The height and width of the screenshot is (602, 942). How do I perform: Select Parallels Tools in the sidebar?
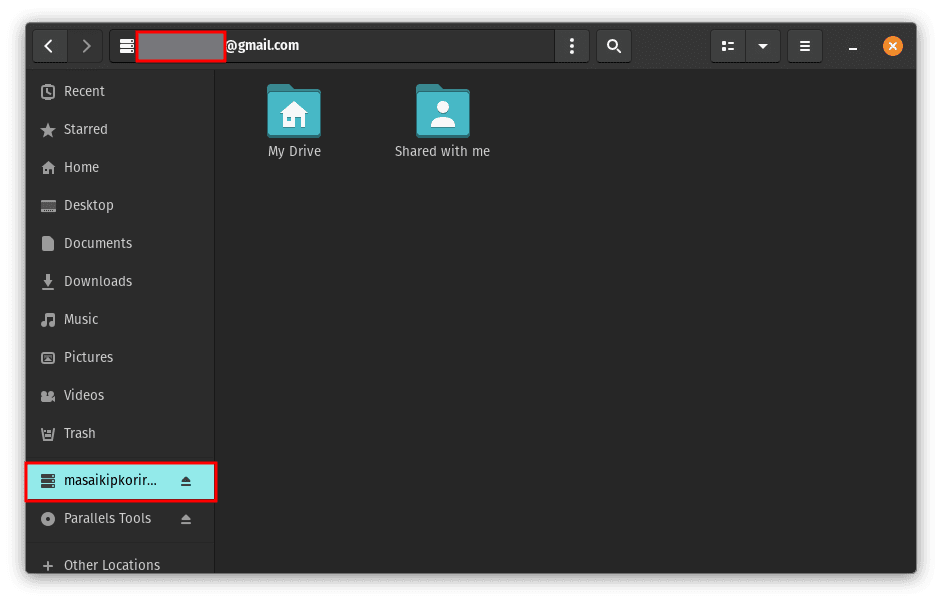[120, 518]
